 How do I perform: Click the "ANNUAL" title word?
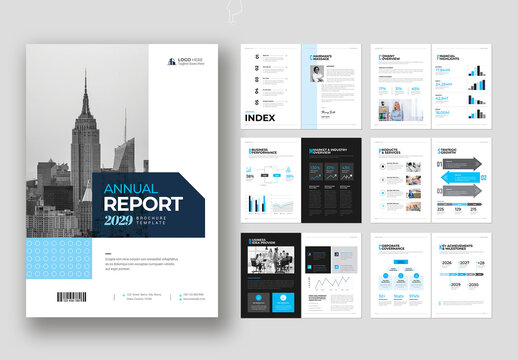tap(131, 189)
